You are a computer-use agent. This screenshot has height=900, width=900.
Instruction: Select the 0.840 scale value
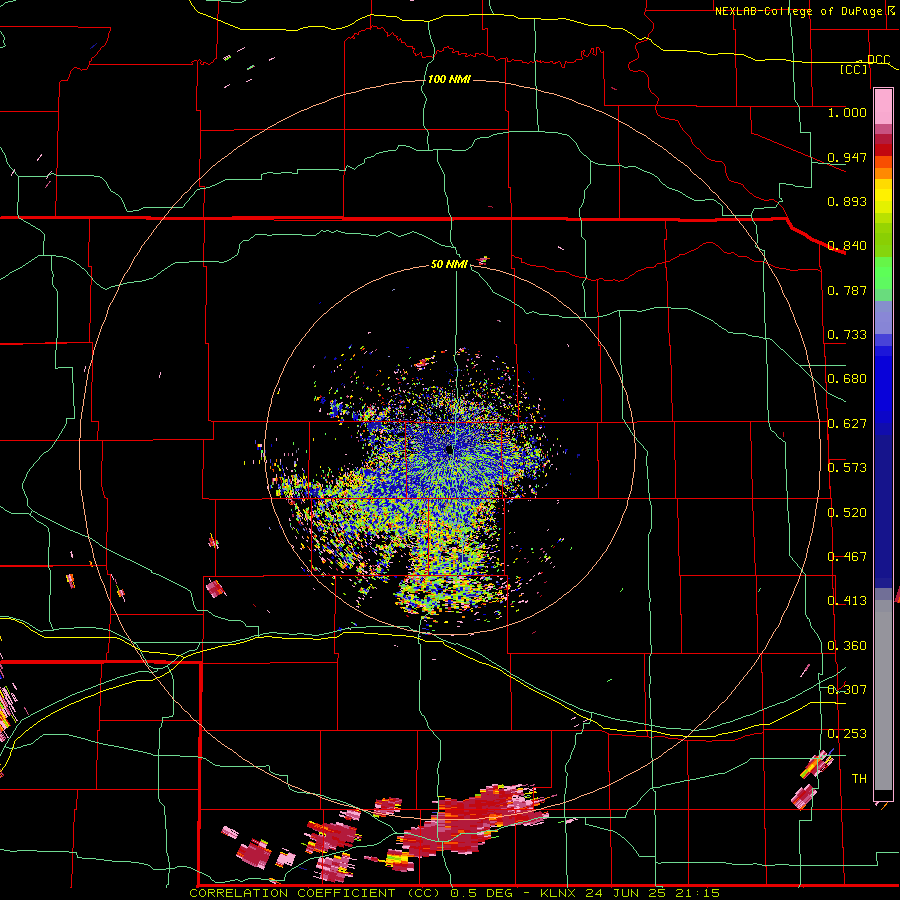click(x=847, y=246)
